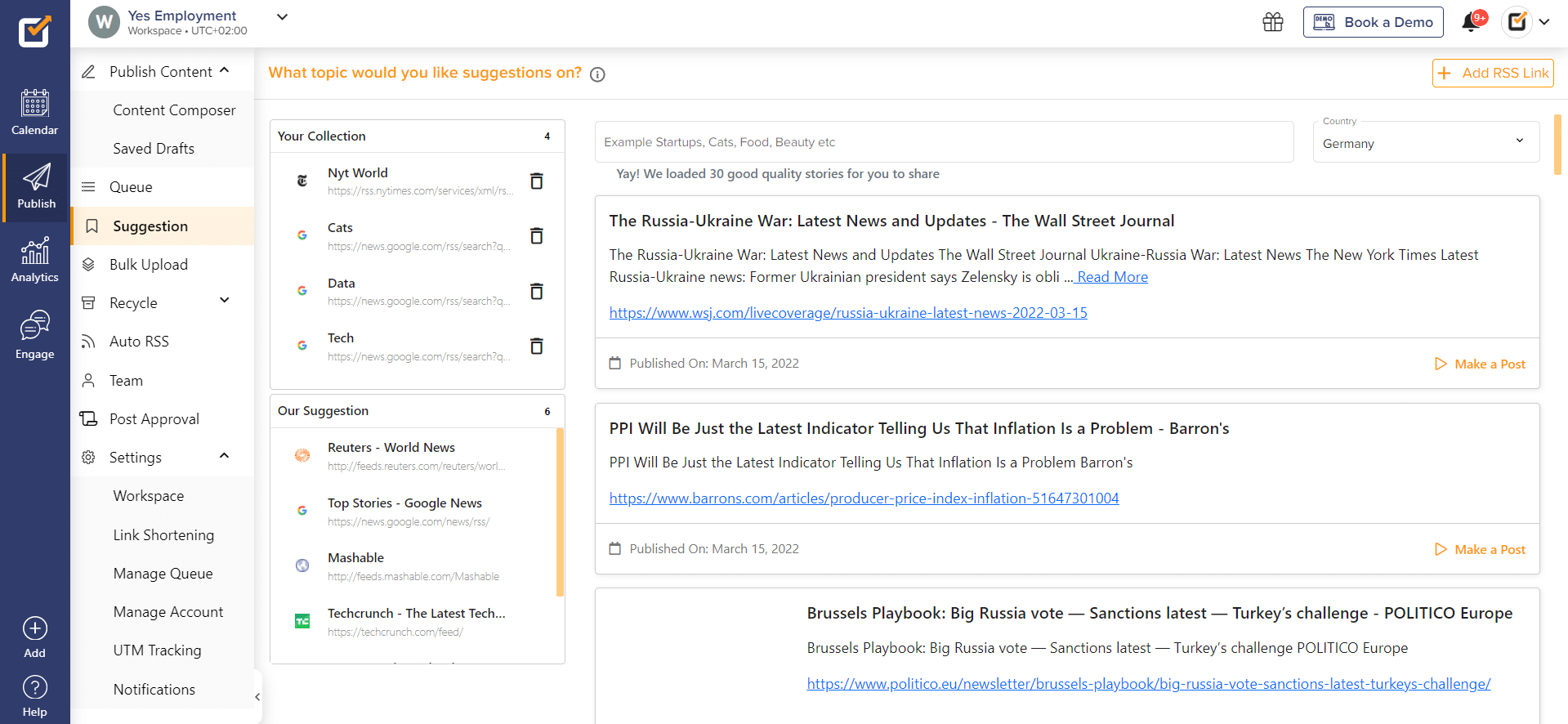1568x724 pixels.
Task: Click the profile avatar logo in header
Action: [x=1517, y=22]
